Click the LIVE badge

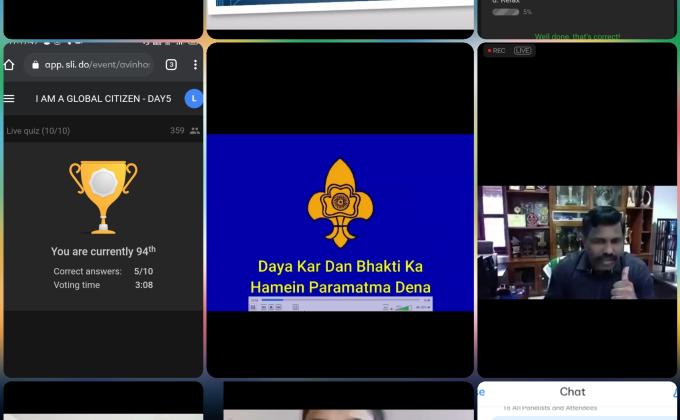coord(523,51)
